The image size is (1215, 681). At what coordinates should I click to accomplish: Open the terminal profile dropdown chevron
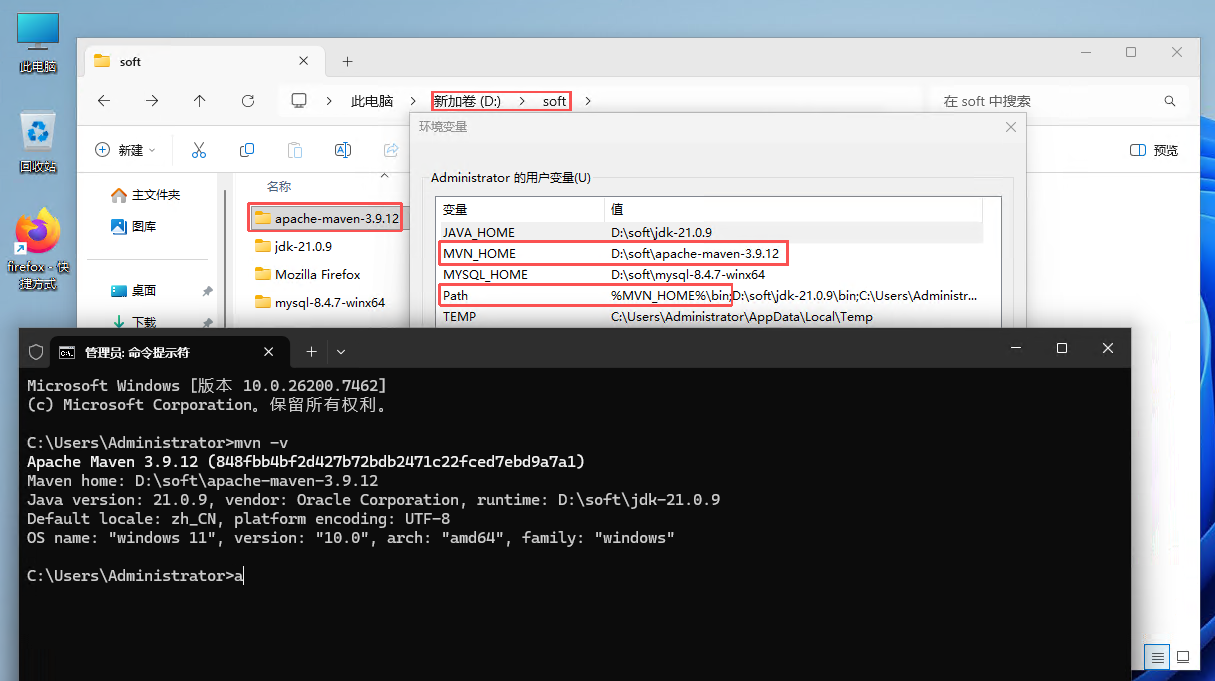point(341,351)
